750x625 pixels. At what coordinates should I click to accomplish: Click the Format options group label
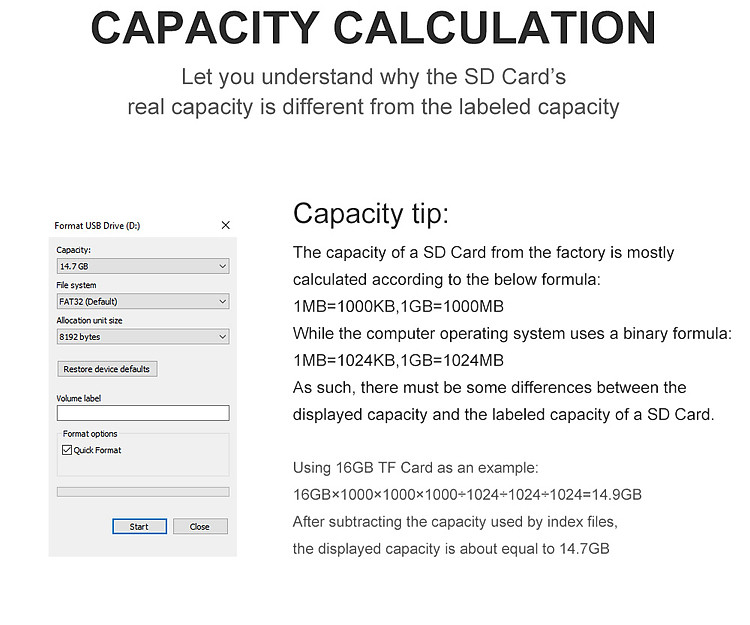(x=90, y=434)
